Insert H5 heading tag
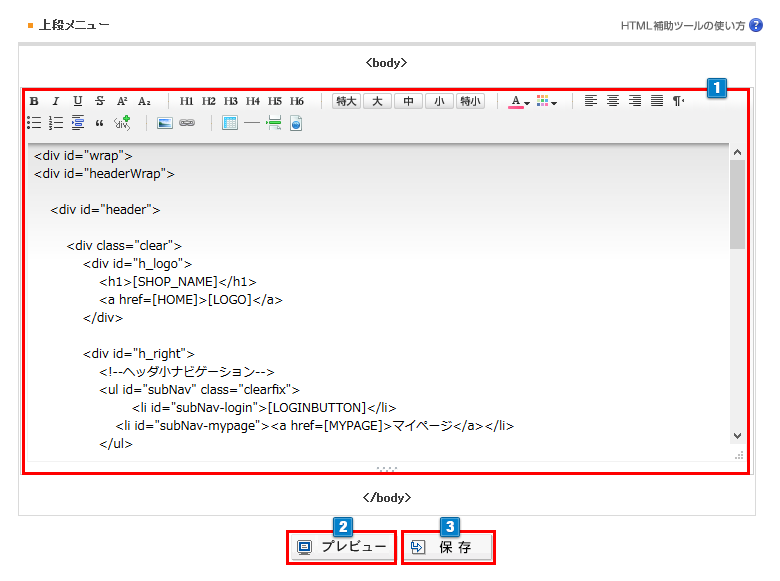Viewport: 780px width, 581px height. 275,101
